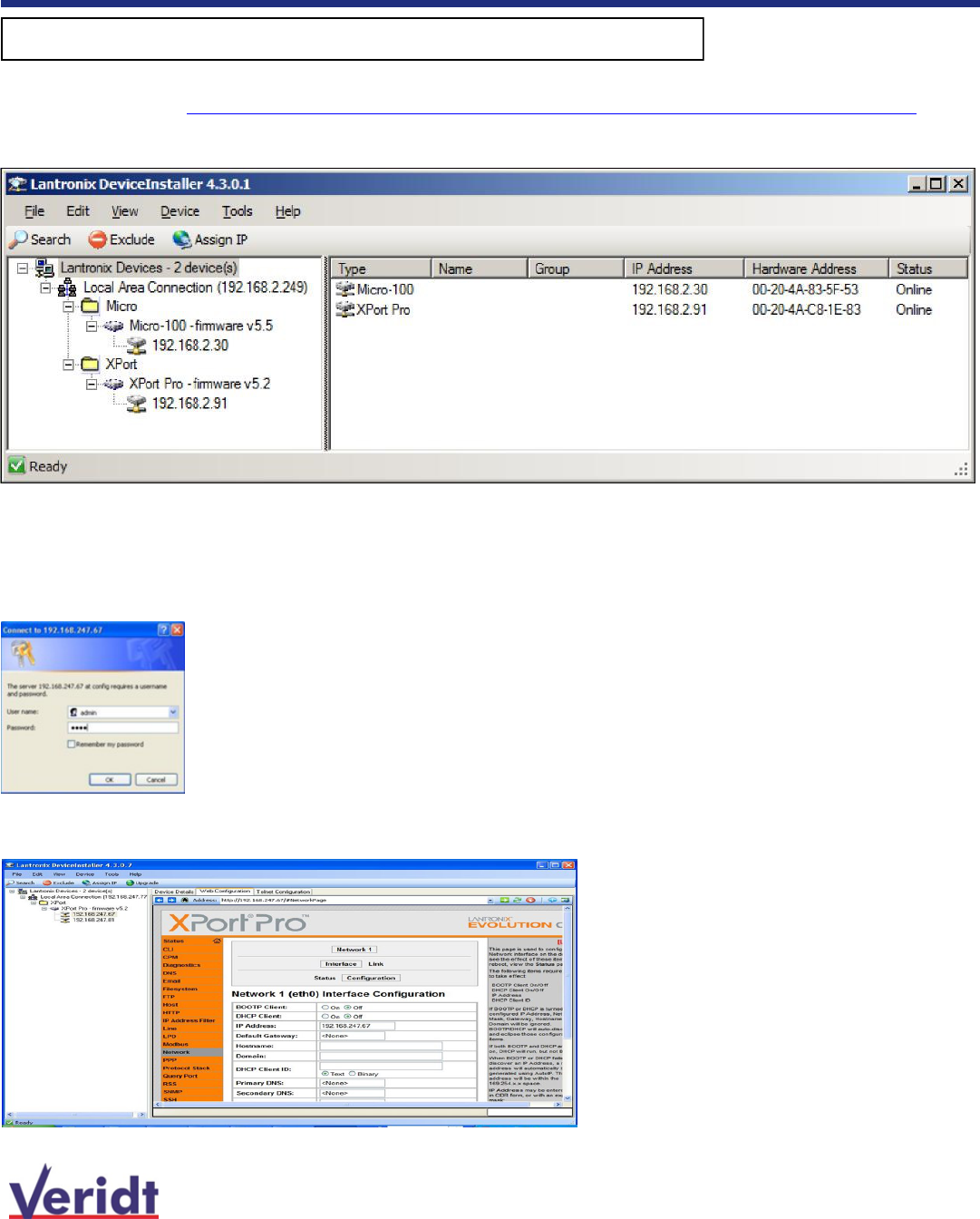Click Assign IP globe icon in 4.3.0.1 toolbar
The width and height of the screenshot is (980, 1219).
pos(181,239)
